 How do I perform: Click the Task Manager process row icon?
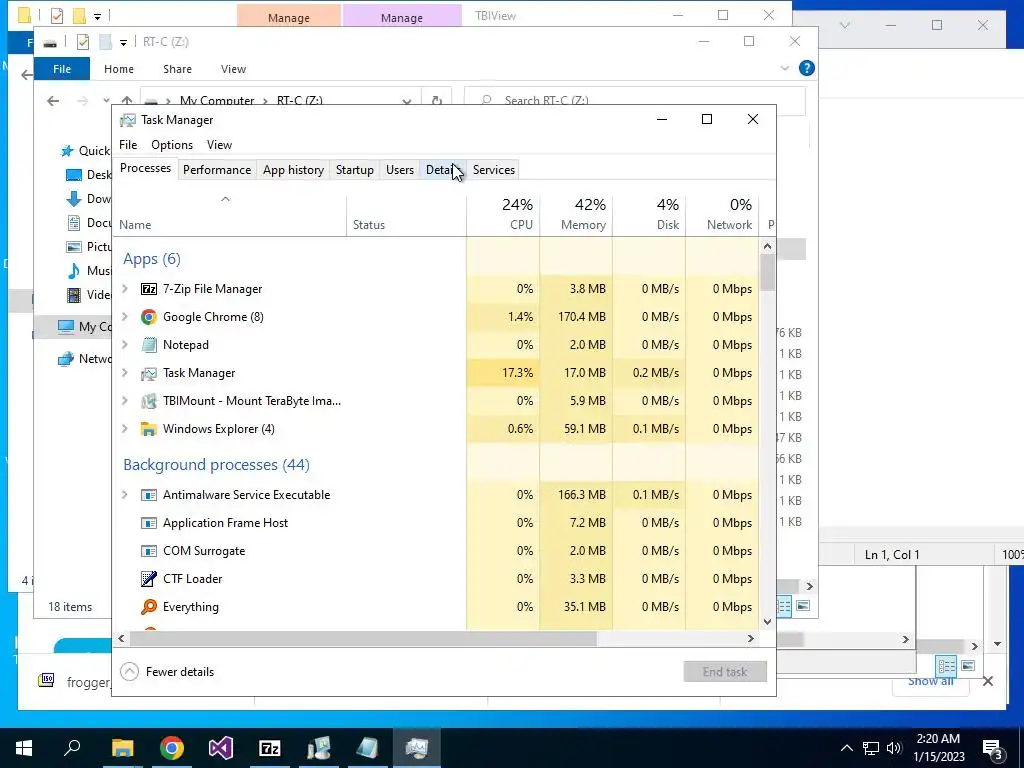click(x=149, y=373)
